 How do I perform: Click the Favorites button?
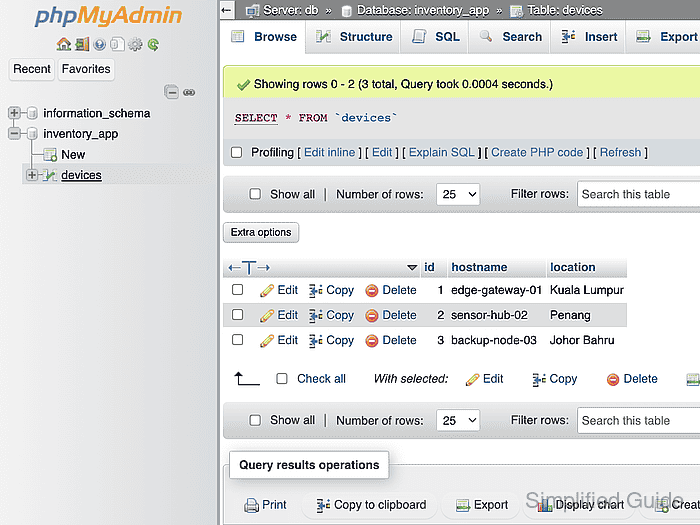[86, 69]
